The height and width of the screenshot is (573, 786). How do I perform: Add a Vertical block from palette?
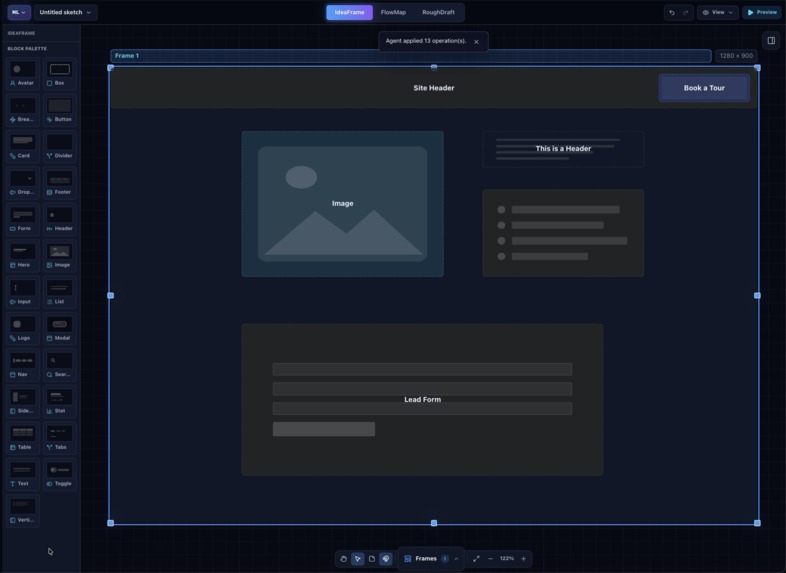23,511
